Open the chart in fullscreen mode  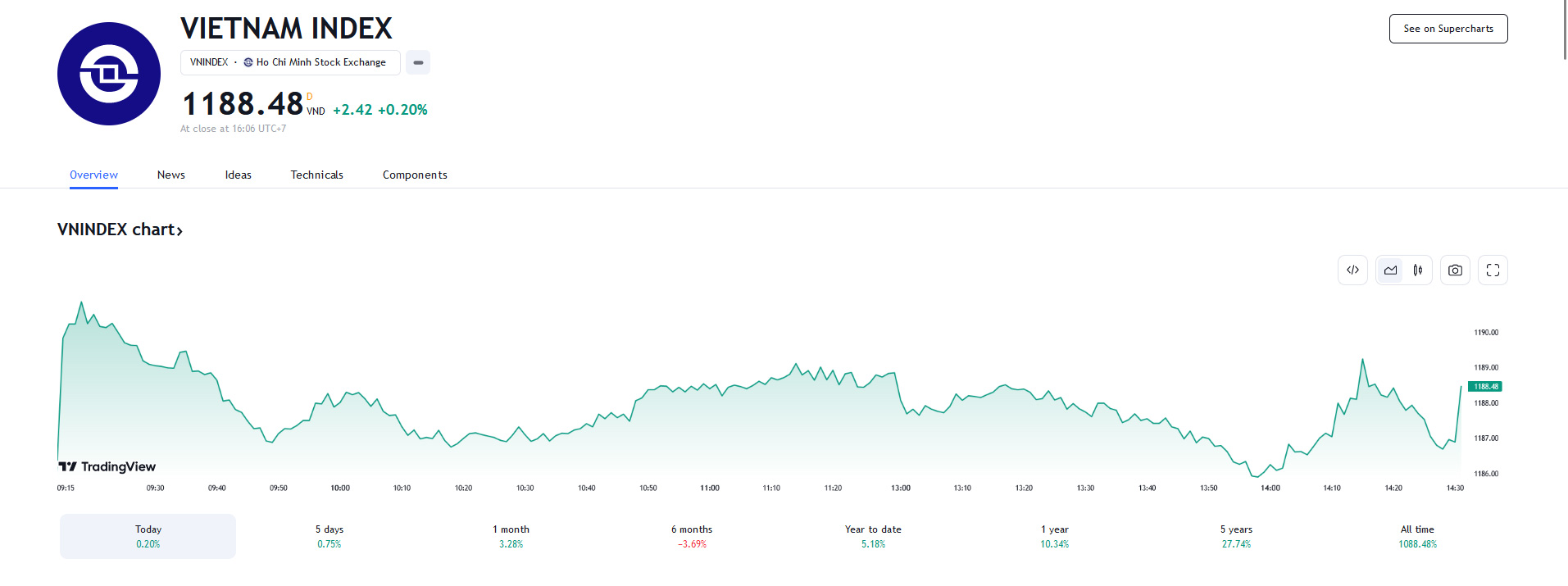(x=1493, y=270)
